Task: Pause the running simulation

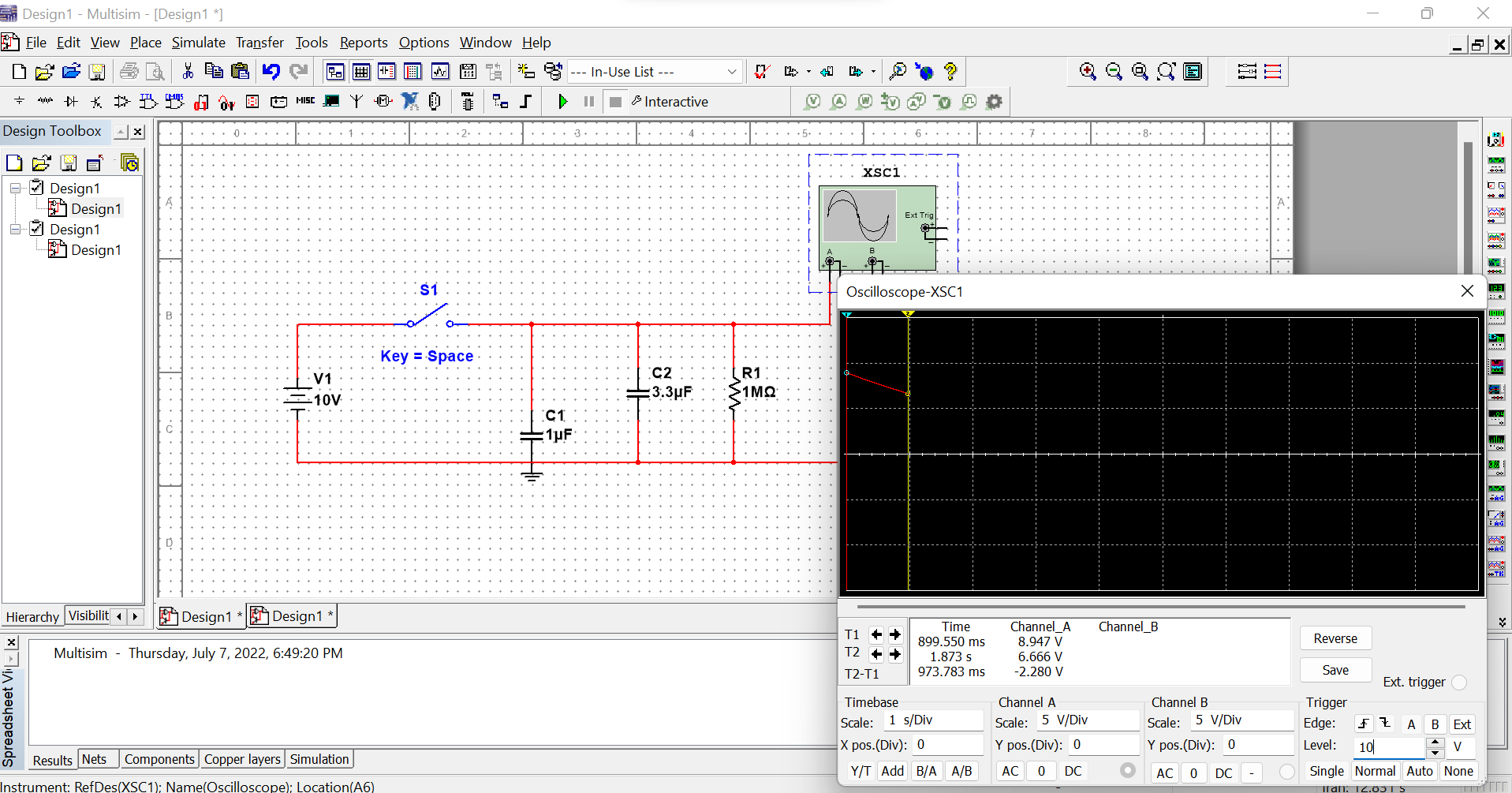Action: coord(588,101)
